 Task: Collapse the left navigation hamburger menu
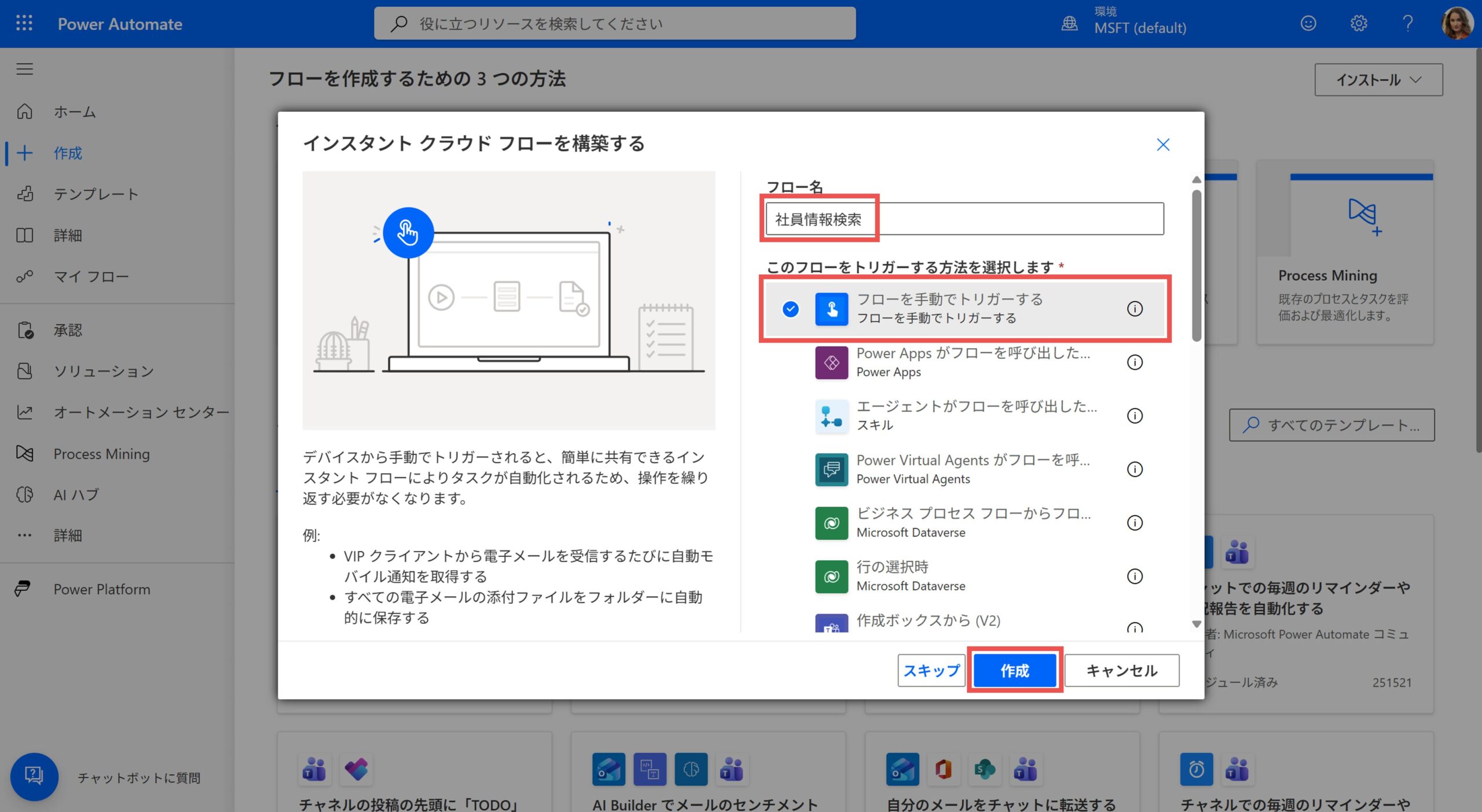click(x=24, y=69)
